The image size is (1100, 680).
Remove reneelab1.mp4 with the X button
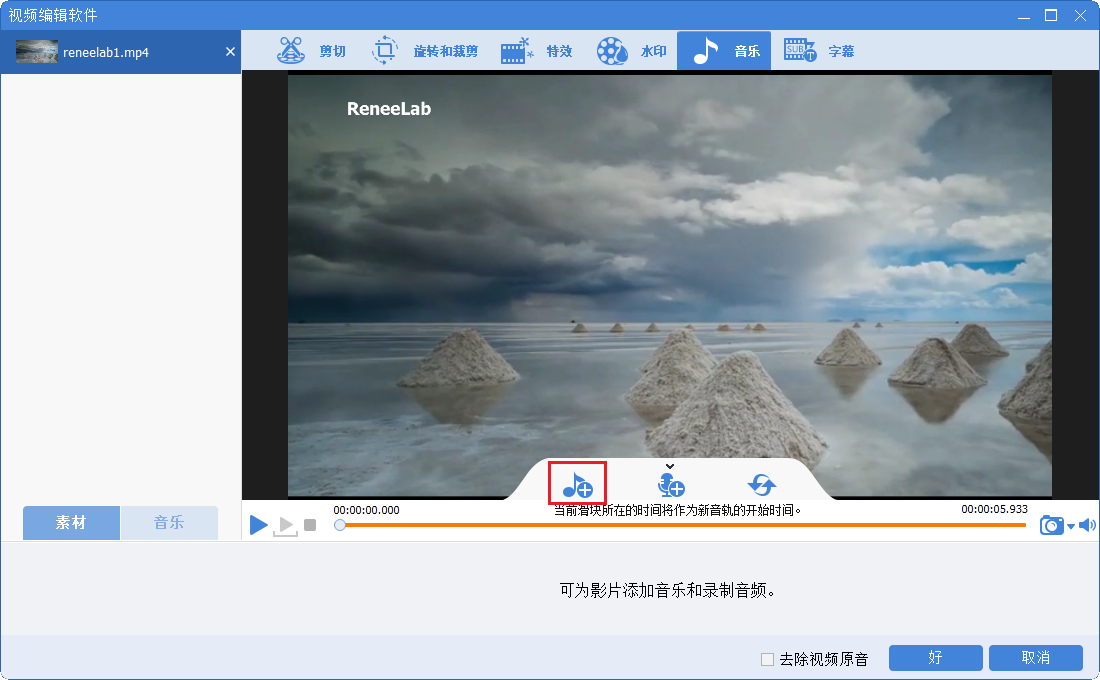click(230, 52)
